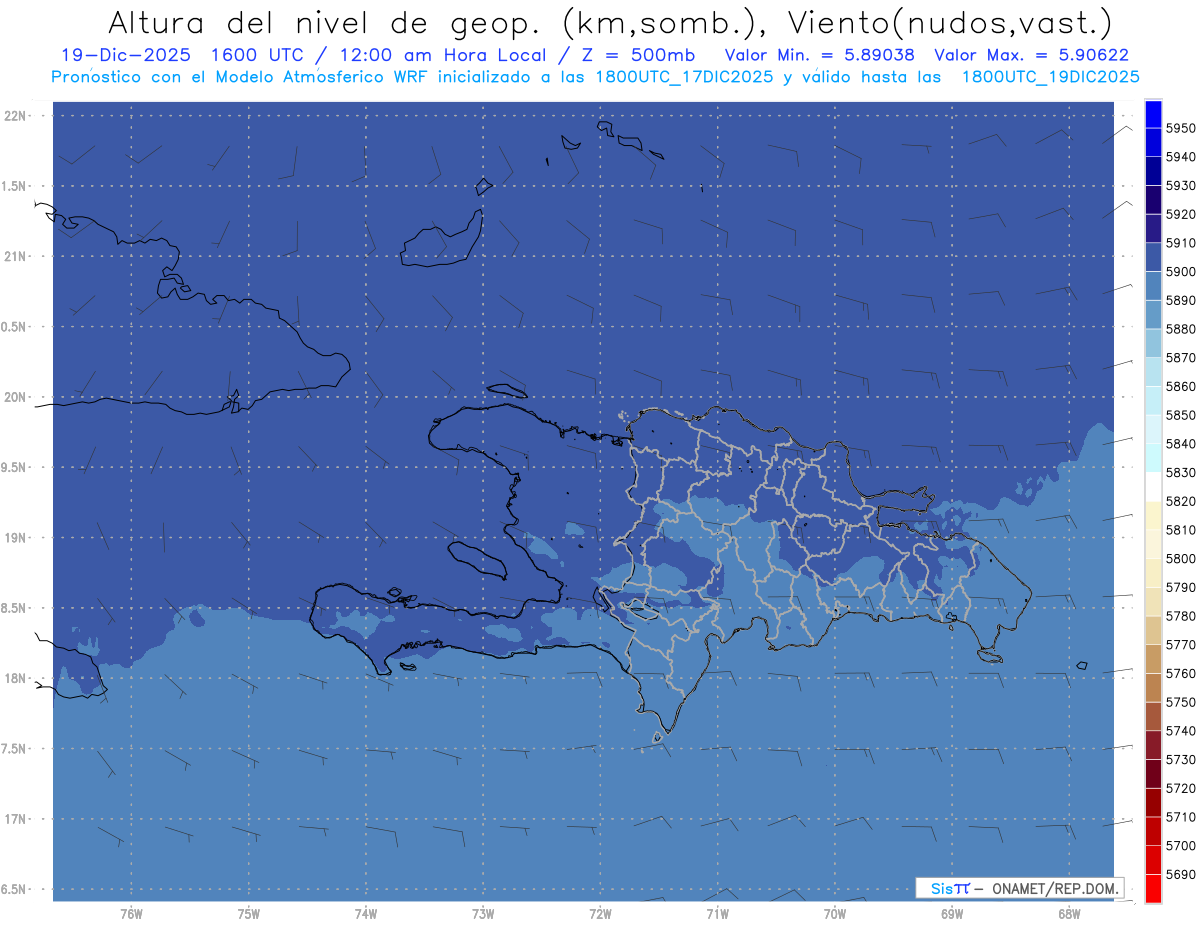1200x927 pixels.
Task: Click the 69W longitude axis label
Action: coord(951,914)
